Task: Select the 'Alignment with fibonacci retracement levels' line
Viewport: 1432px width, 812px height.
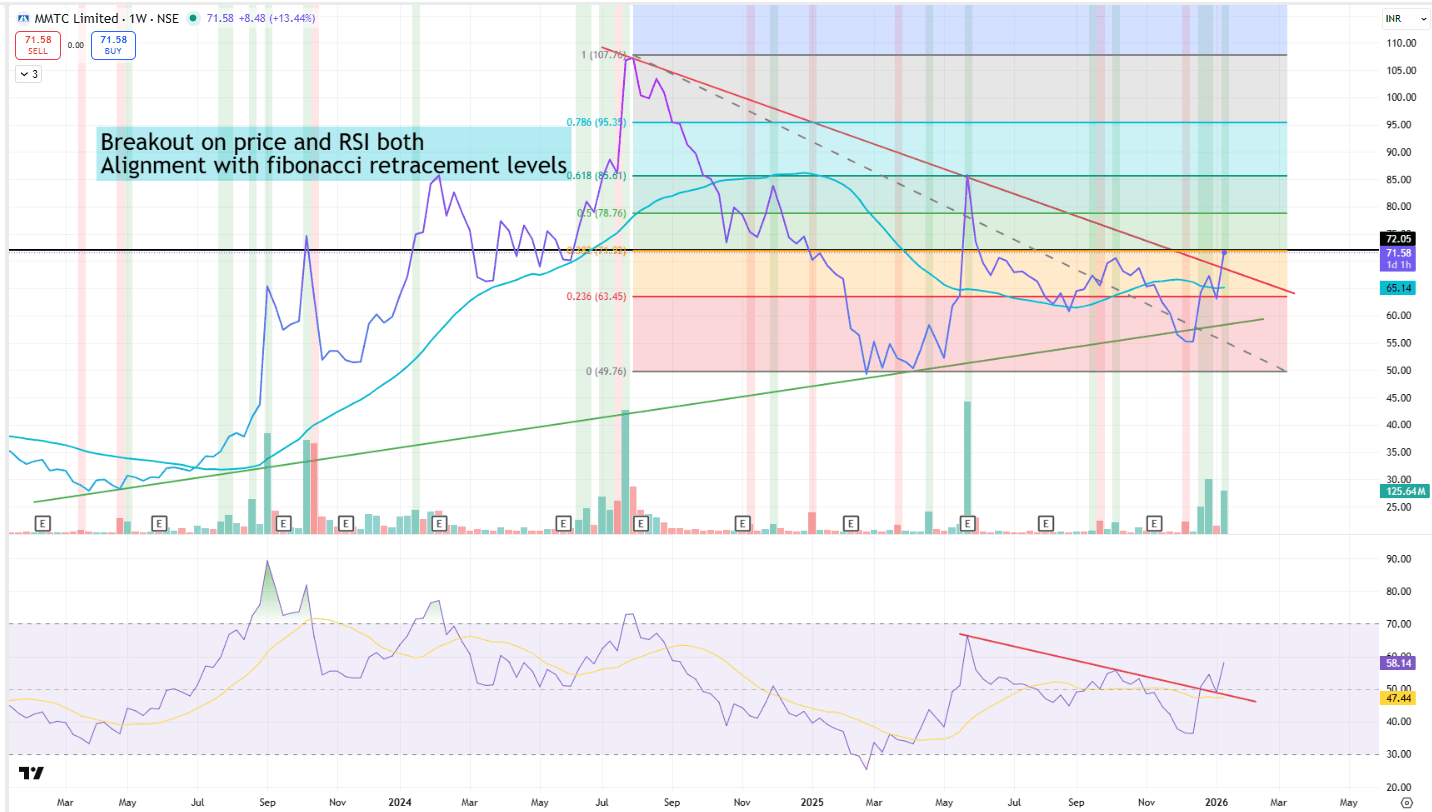Action: pyautogui.click(x=334, y=166)
